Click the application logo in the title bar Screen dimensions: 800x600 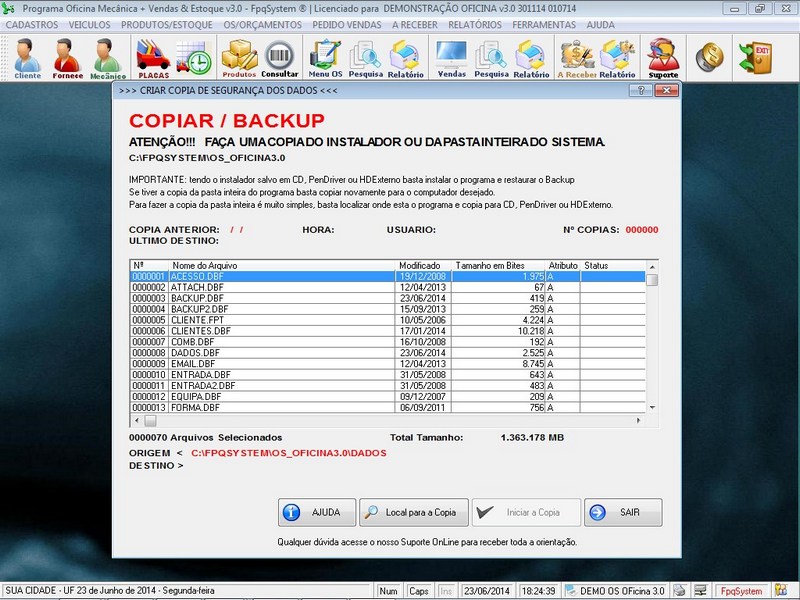tap(9, 8)
